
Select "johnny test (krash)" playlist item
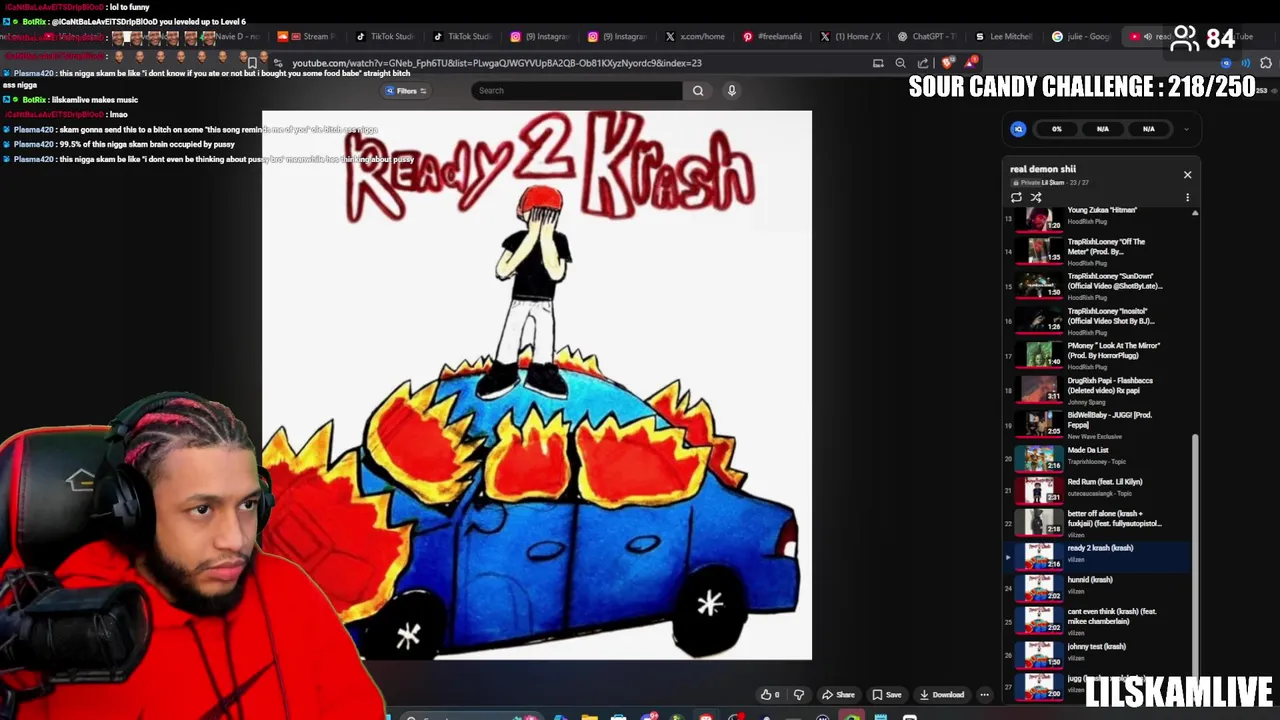1098,654
